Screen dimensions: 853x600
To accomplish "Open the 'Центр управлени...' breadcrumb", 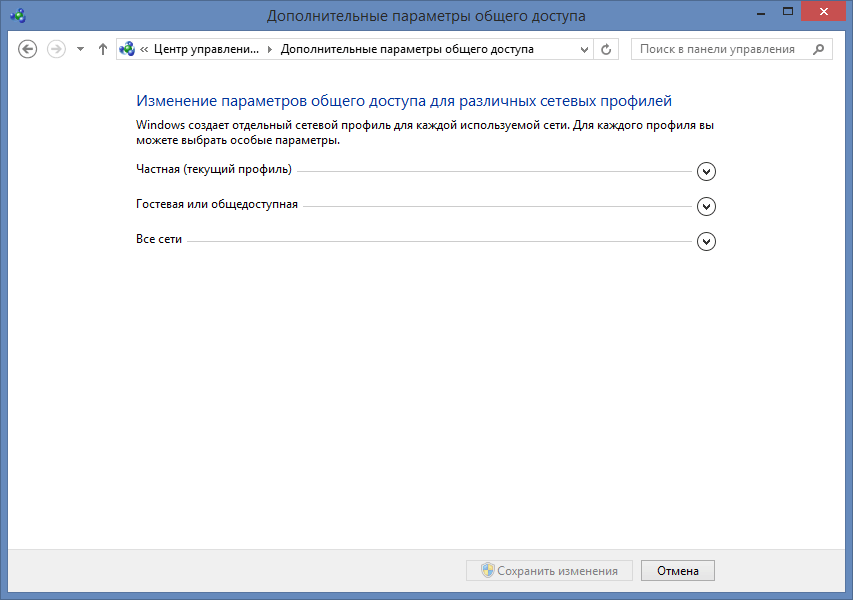I will [x=206, y=49].
